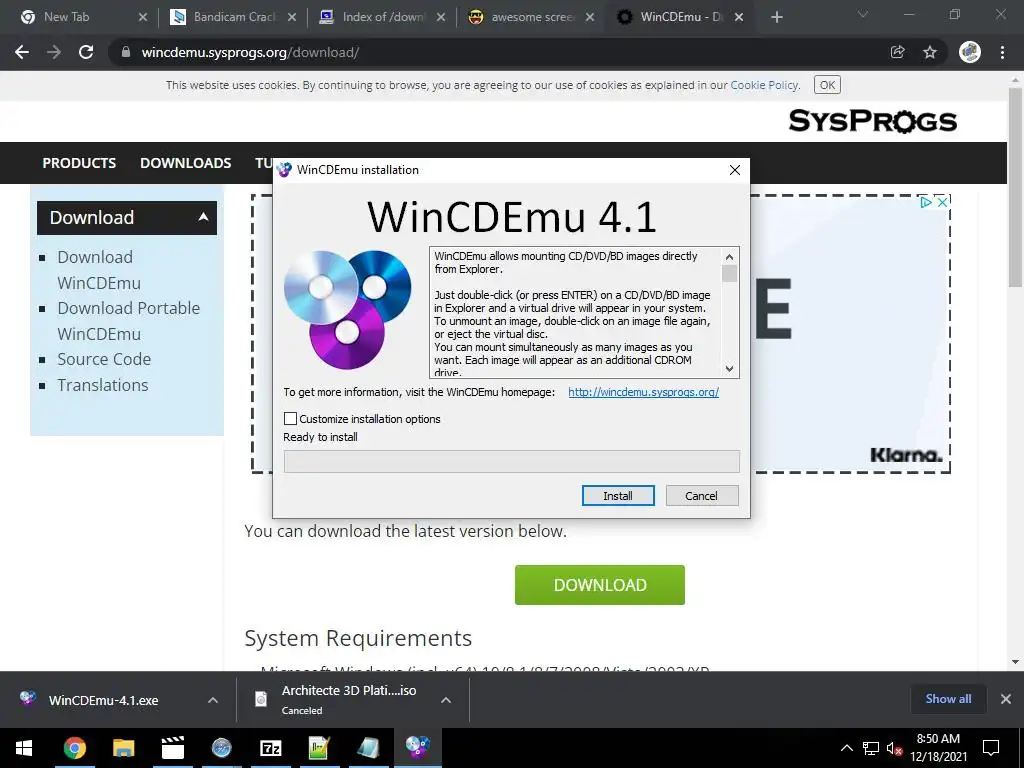Open the WinCDEmu installer taskbar icon
1024x768 pixels.
417,748
